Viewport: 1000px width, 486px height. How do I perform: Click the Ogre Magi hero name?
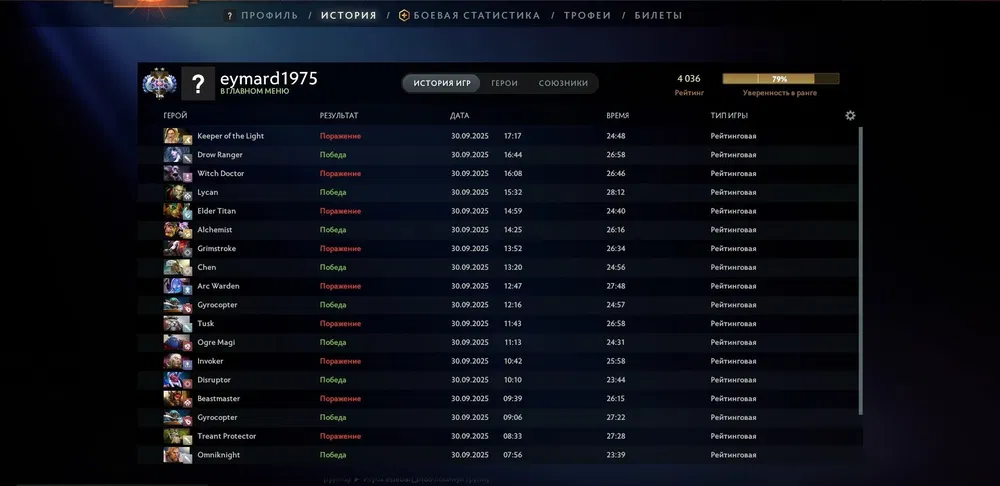216,342
